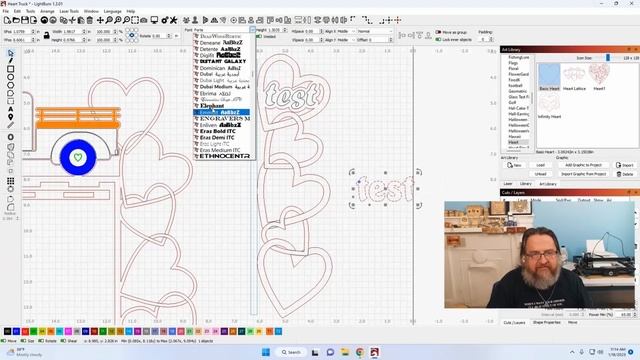
Task: Click the Settings gears icon in the toolbar
Action: click(165, 20)
